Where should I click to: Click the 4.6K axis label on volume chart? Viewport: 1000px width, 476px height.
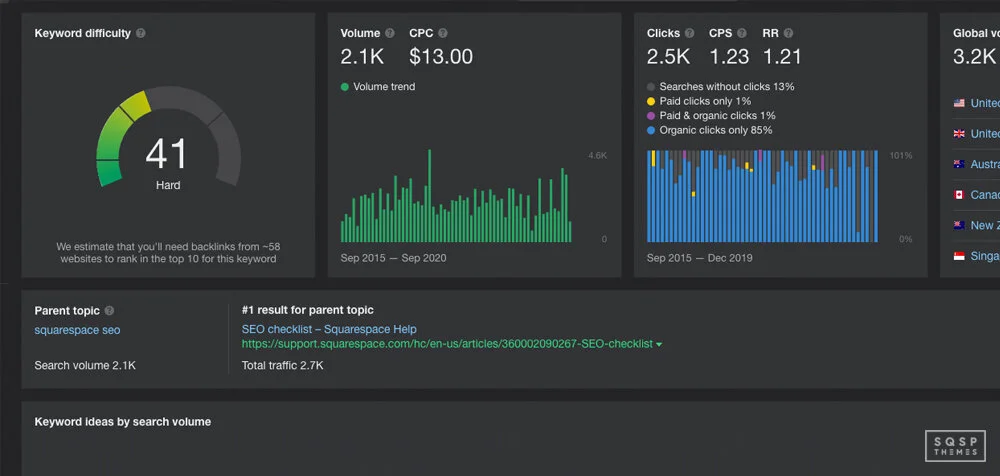pyautogui.click(x=598, y=156)
